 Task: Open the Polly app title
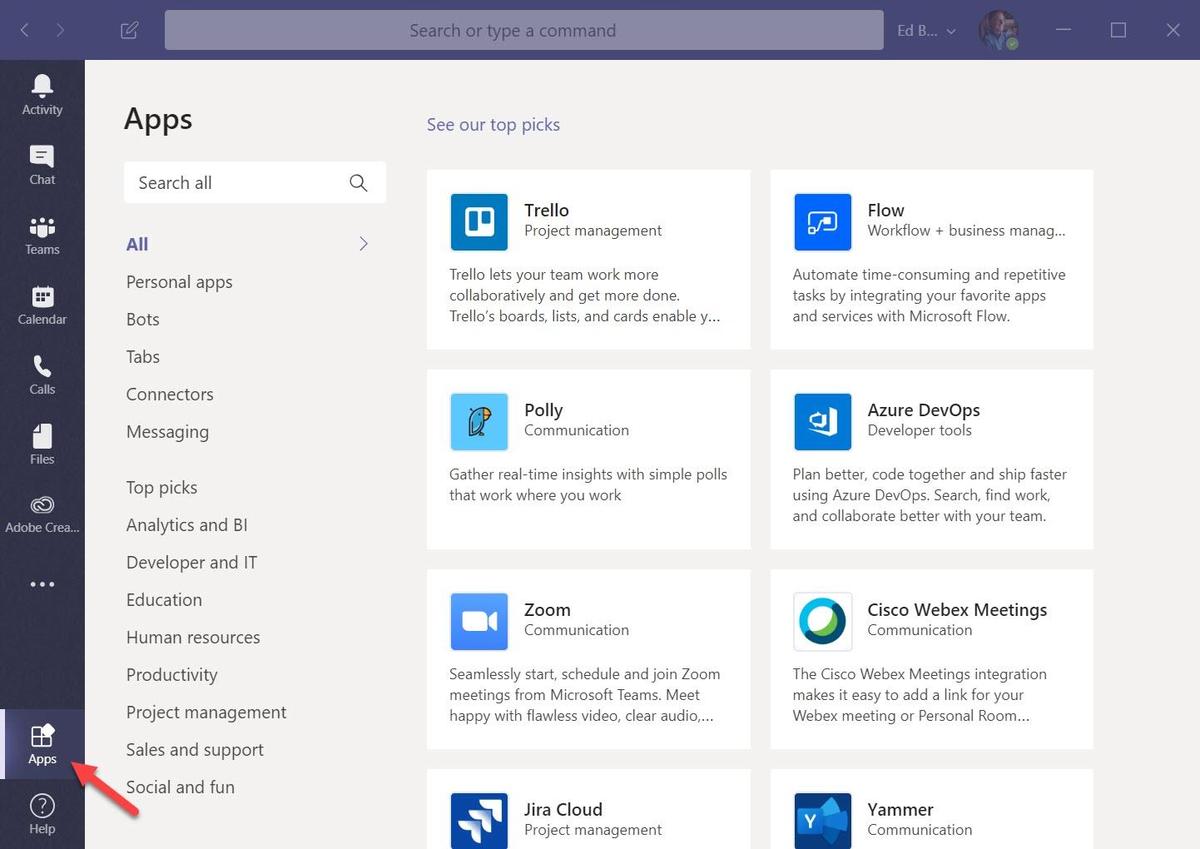544,410
